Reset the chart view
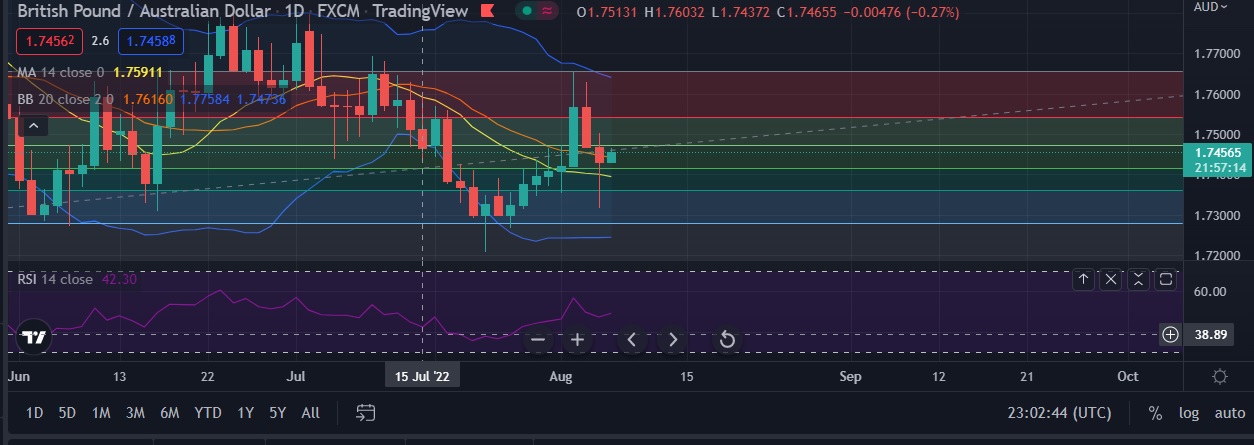Viewport: 1254px width, 445px height. click(727, 340)
